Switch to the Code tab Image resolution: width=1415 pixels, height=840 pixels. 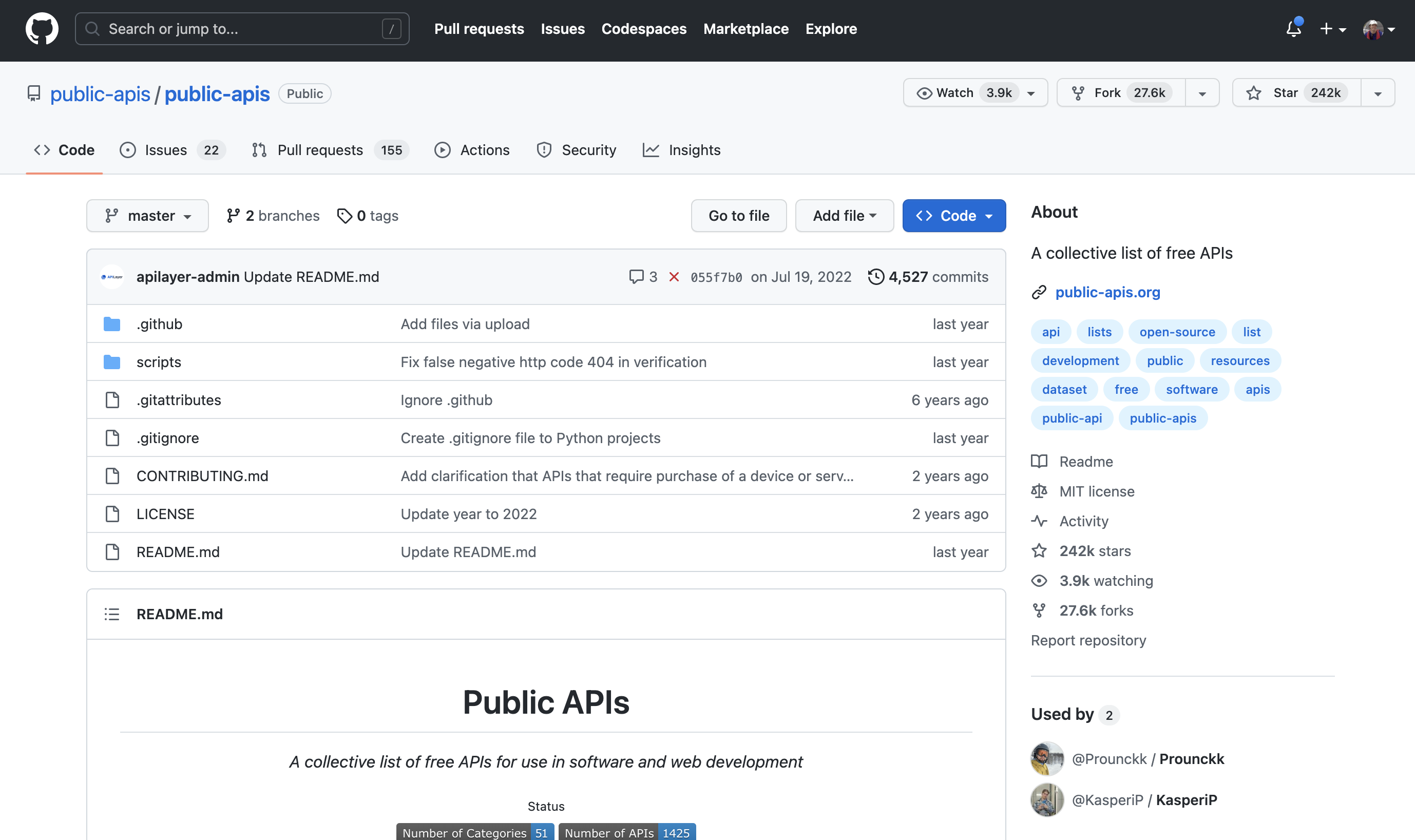tap(64, 150)
